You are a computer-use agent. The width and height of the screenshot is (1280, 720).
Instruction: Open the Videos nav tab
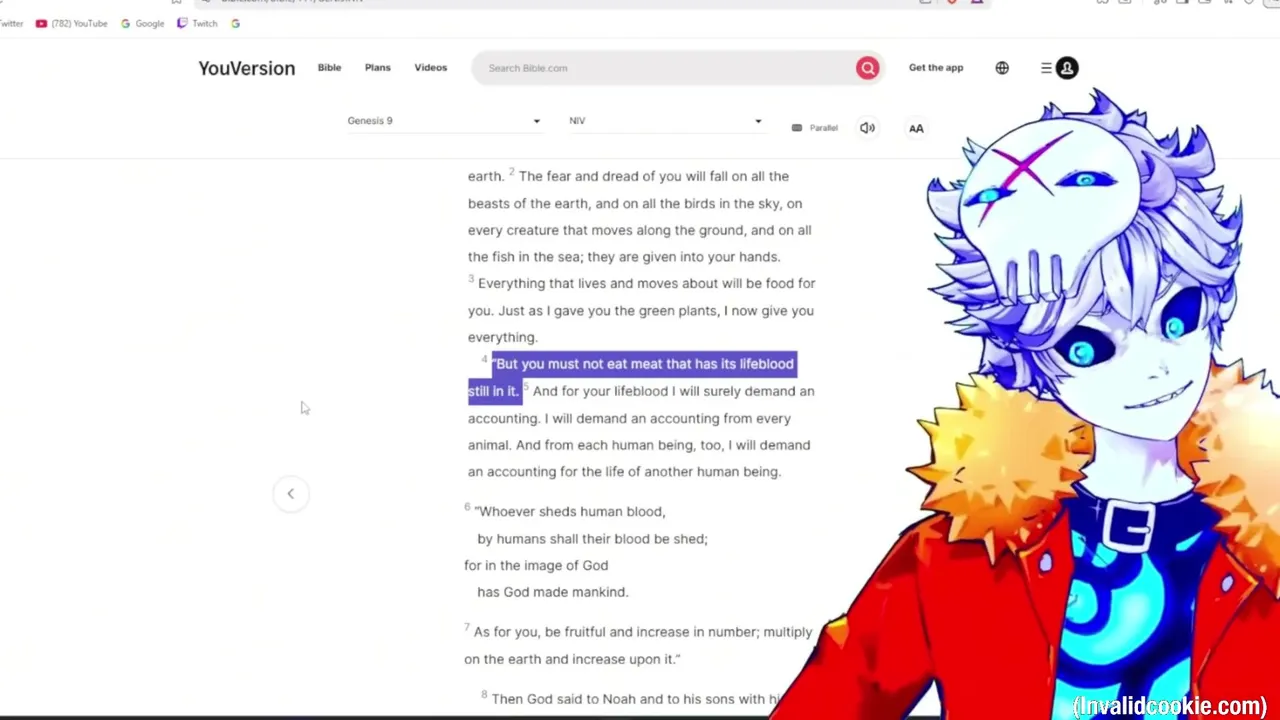(431, 68)
